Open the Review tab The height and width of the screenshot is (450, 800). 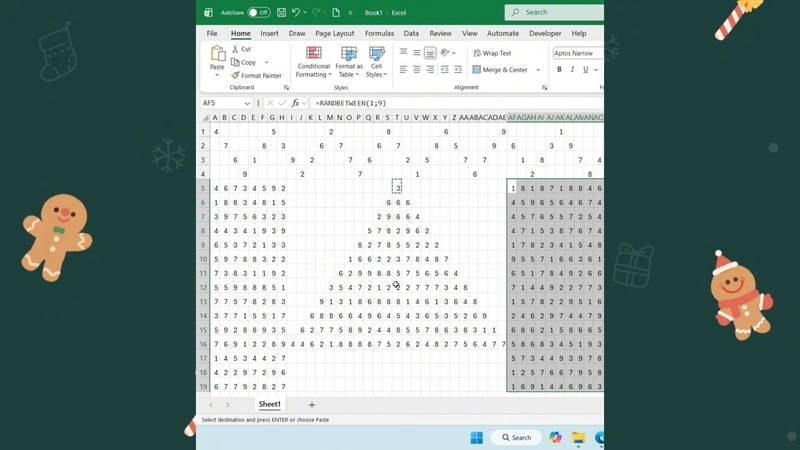pos(440,33)
